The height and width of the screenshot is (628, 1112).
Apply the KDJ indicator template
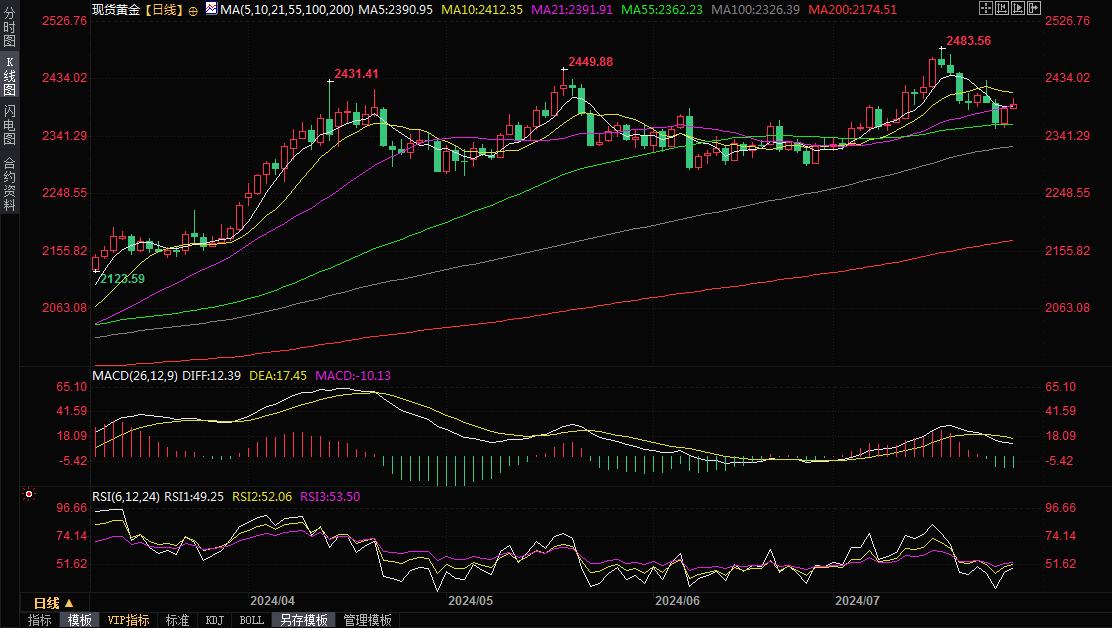(214, 620)
